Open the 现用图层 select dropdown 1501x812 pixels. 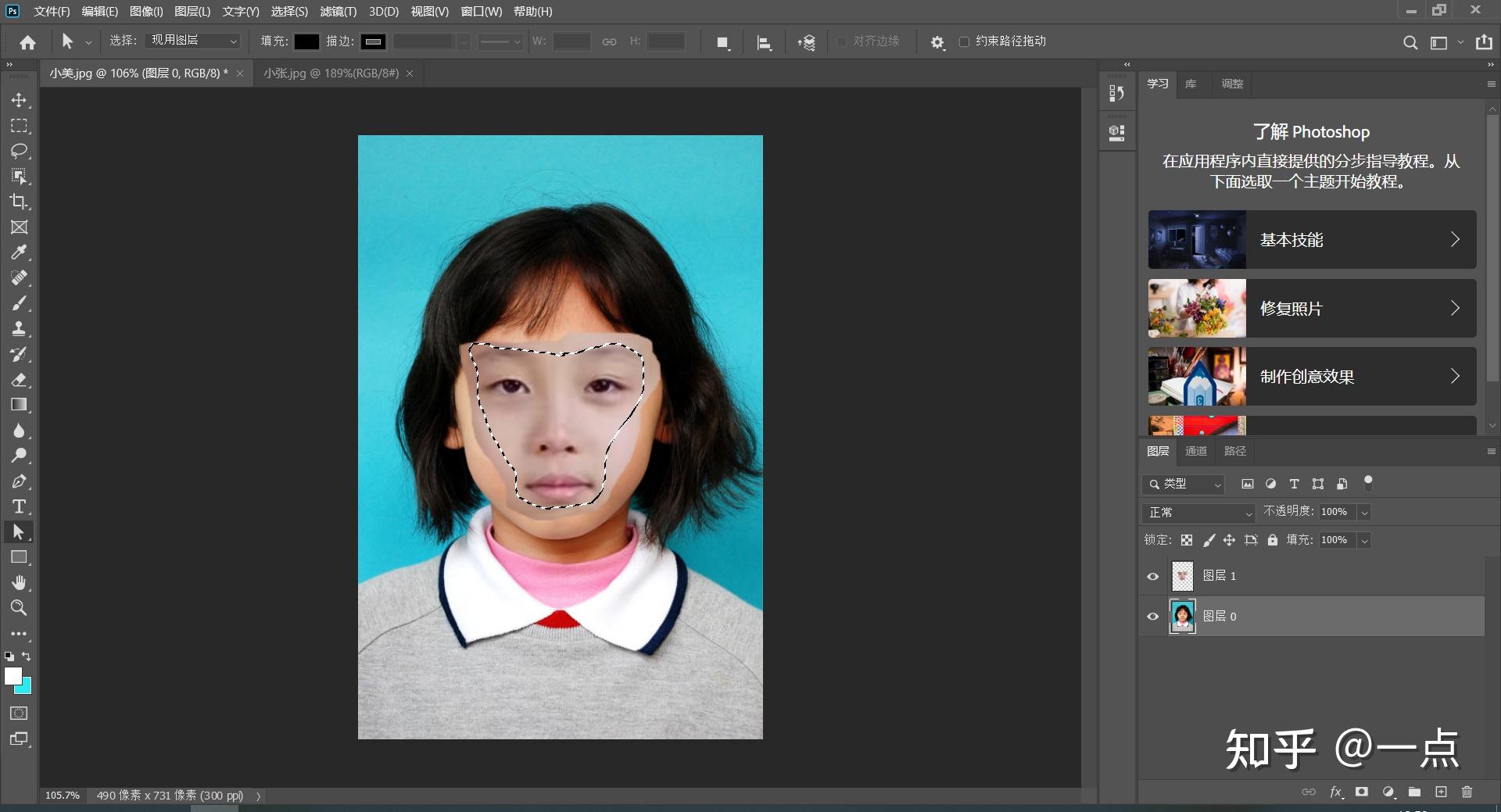tap(193, 41)
